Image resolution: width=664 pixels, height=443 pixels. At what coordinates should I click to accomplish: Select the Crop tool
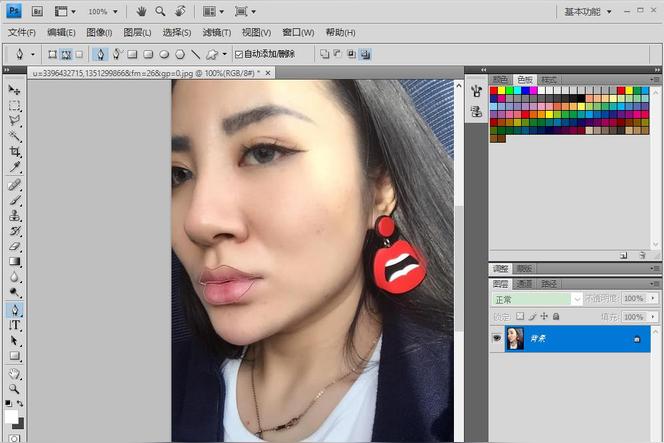[x=15, y=151]
